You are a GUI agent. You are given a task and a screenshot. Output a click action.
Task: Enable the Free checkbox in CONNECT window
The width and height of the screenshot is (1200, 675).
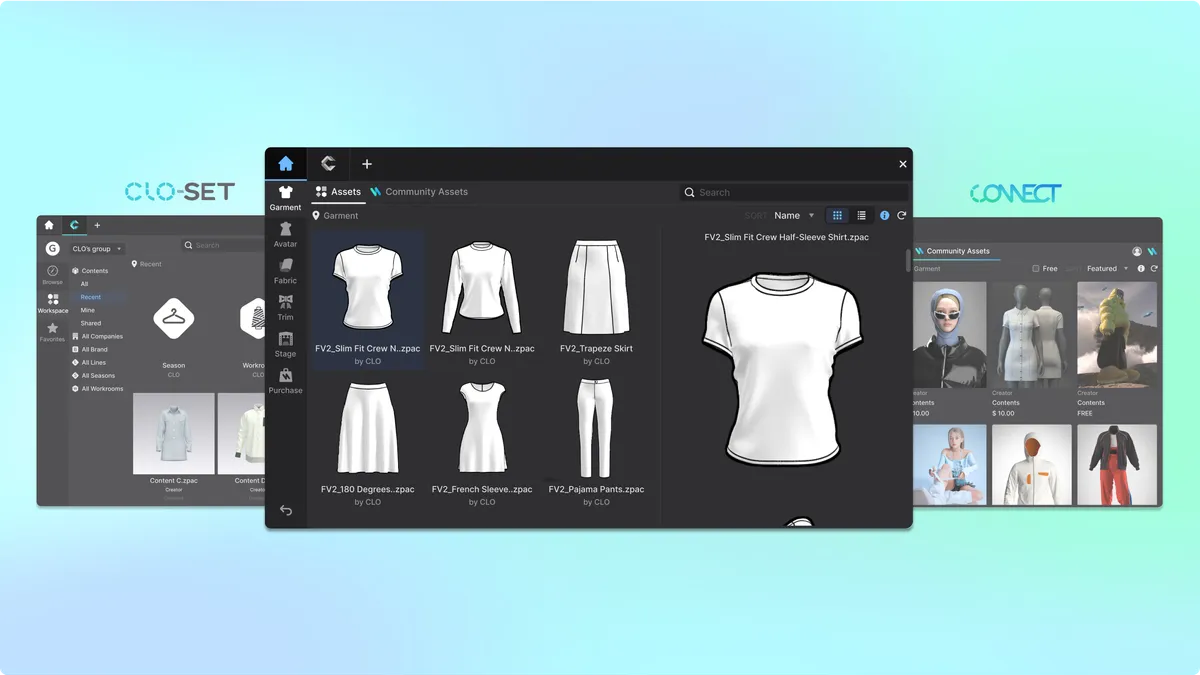point(1036,269)
